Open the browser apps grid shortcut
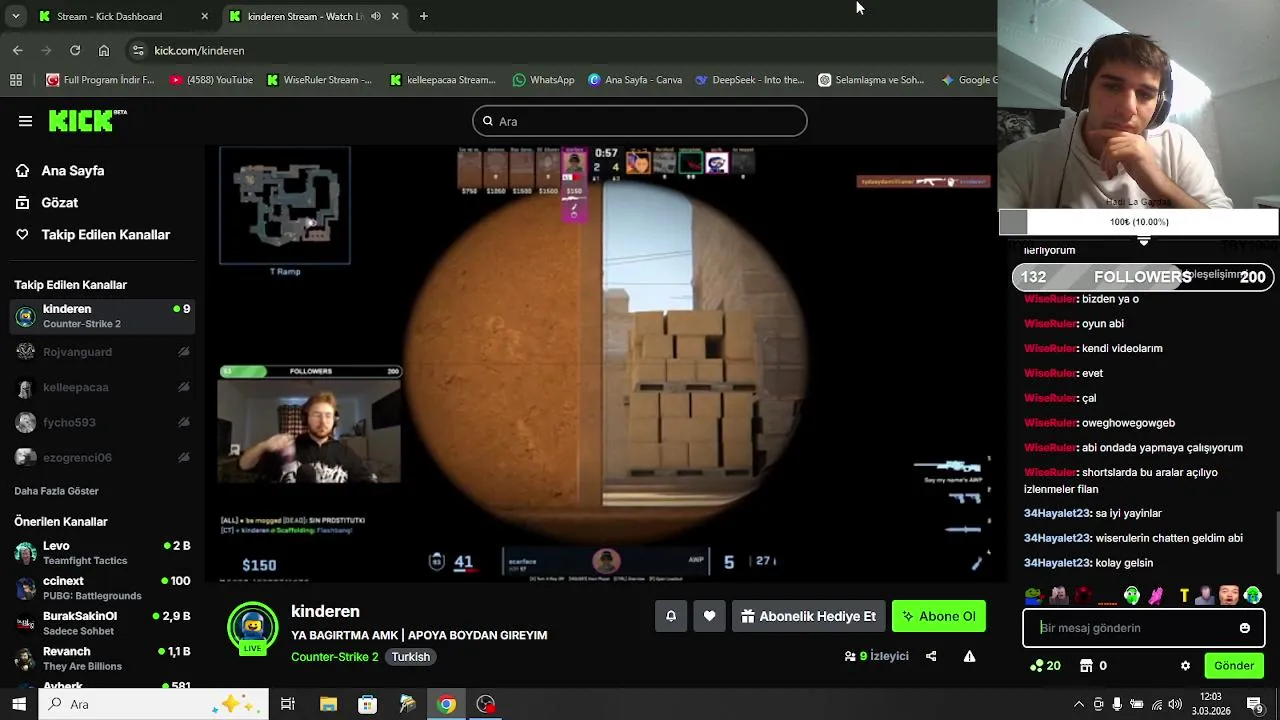This screenshot has height=720, width=1280. click(x=16, y=80)
